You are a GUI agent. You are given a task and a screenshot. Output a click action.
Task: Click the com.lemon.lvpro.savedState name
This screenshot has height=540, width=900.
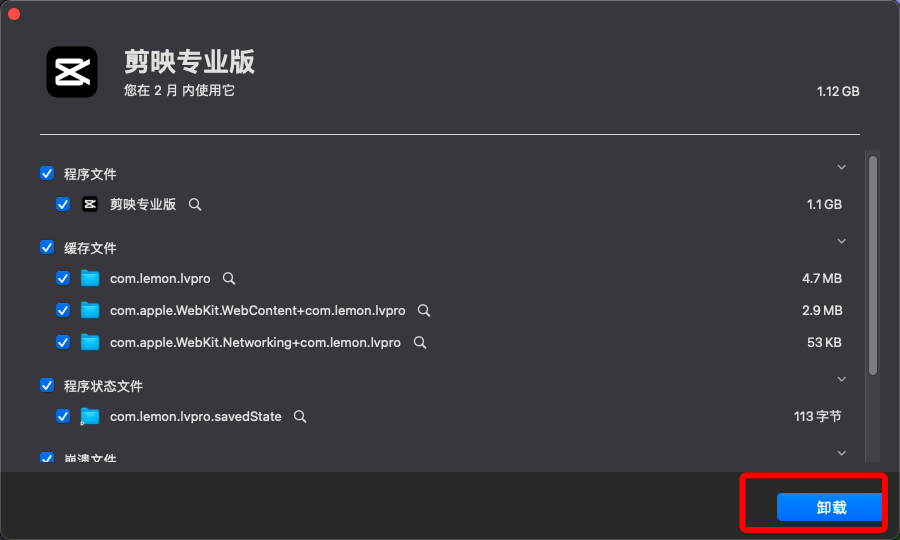pyautogui.click(x=196, y=417)
